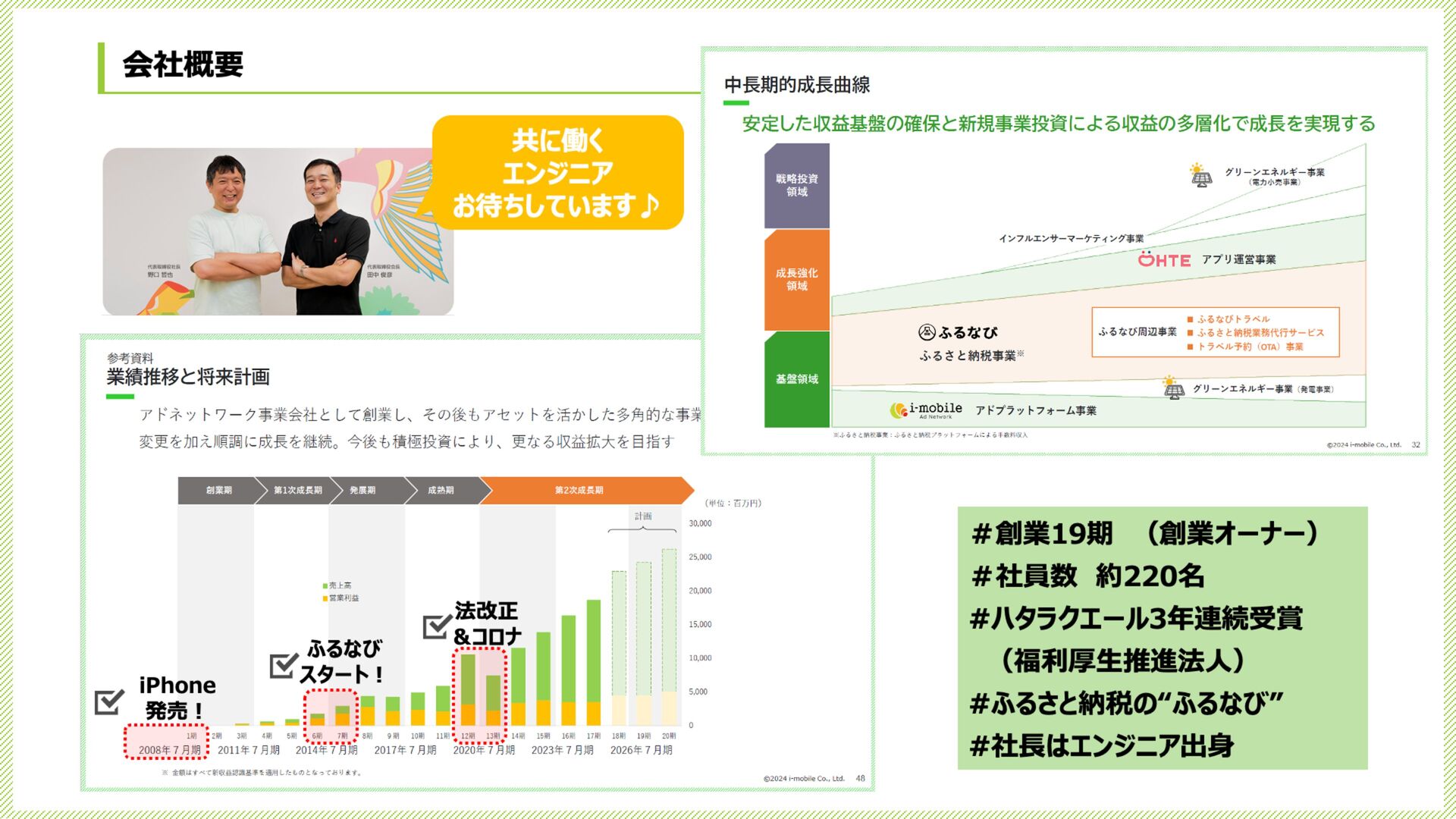Click the 2011年7月期 axis label

249,750
